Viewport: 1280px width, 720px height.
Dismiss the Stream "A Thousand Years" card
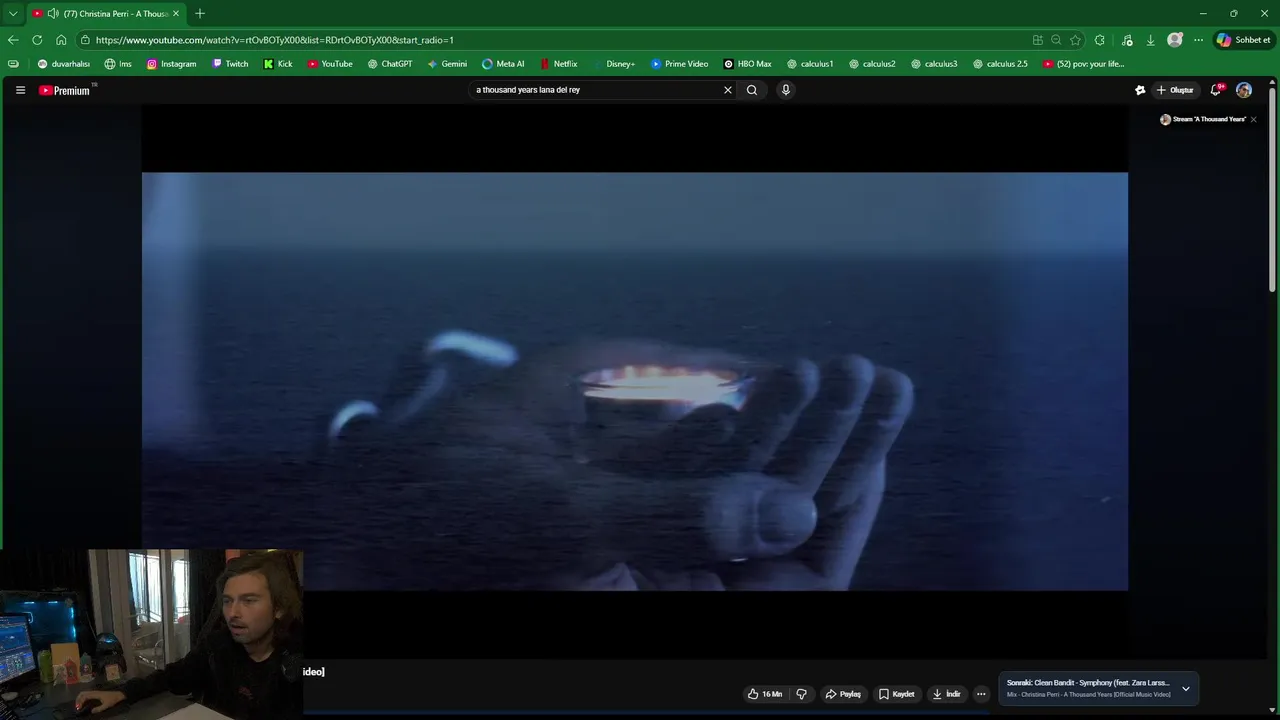click(1253, 119)
